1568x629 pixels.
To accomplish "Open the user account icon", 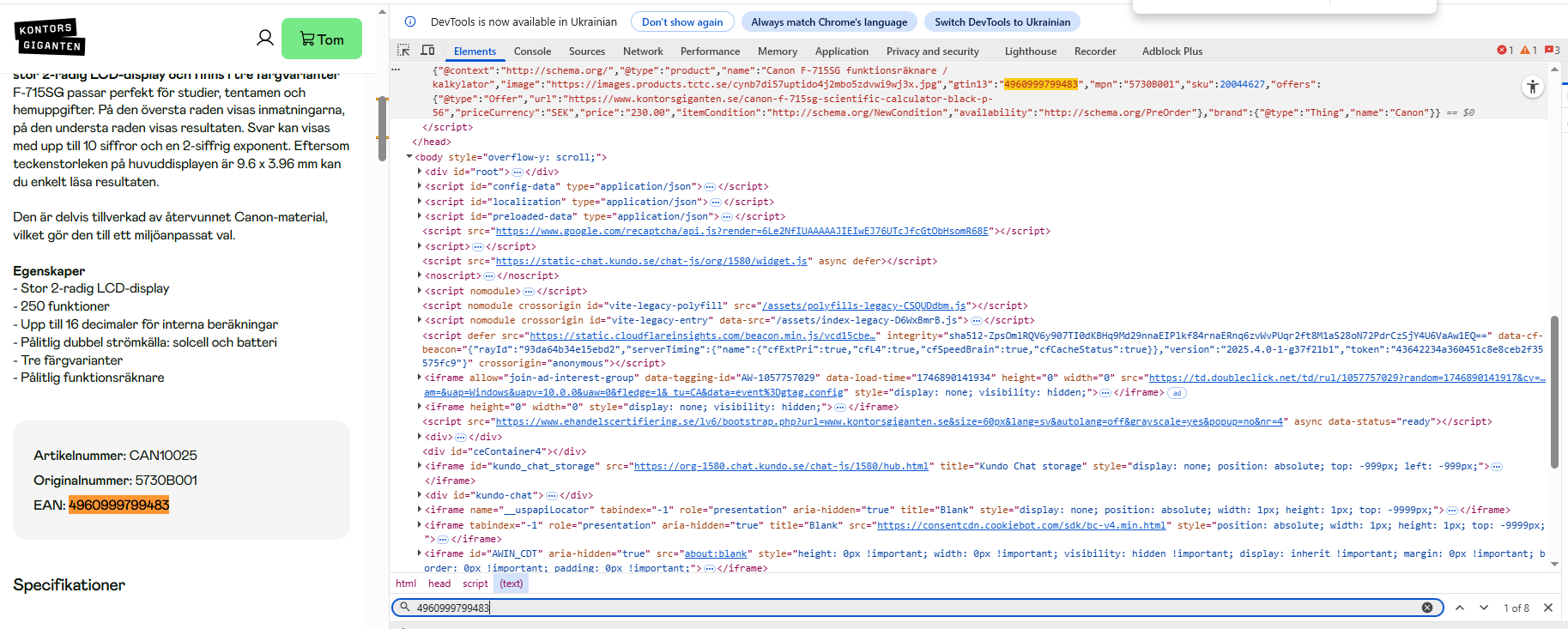I will [x=265, y=38].
